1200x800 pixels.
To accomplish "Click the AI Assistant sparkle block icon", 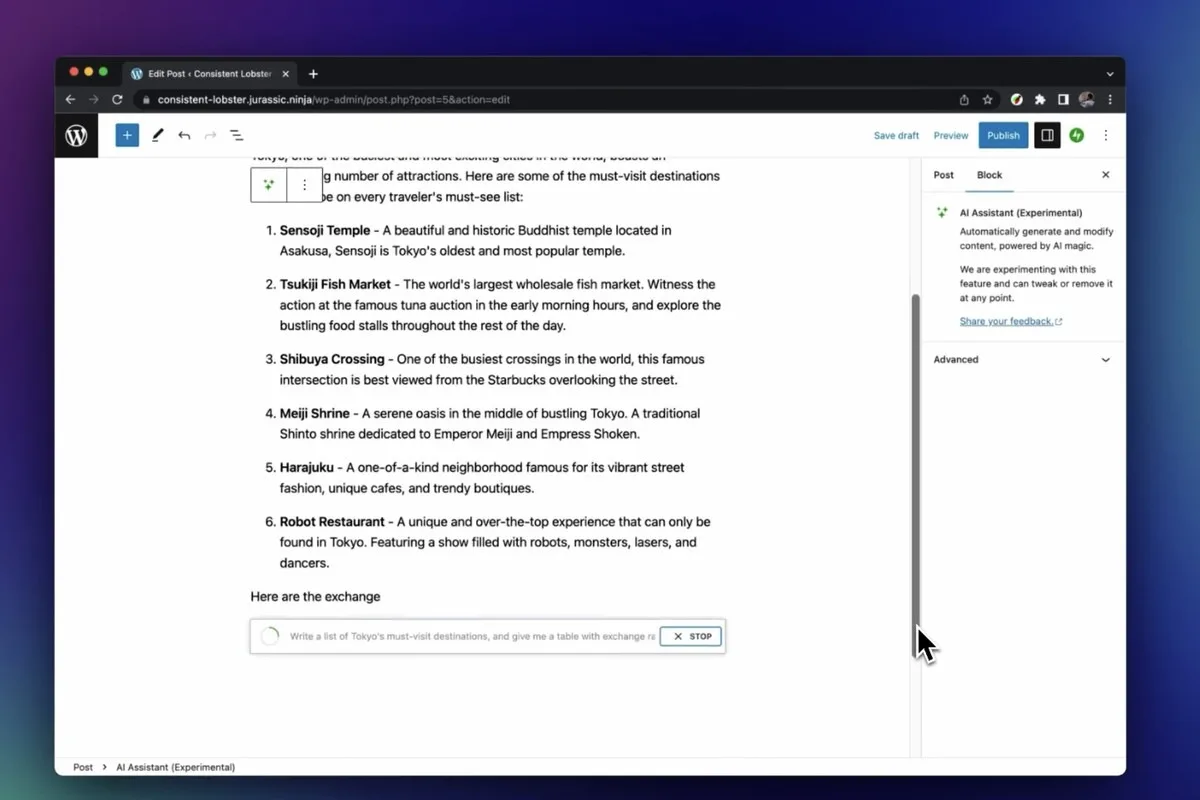I will point(269,185).
